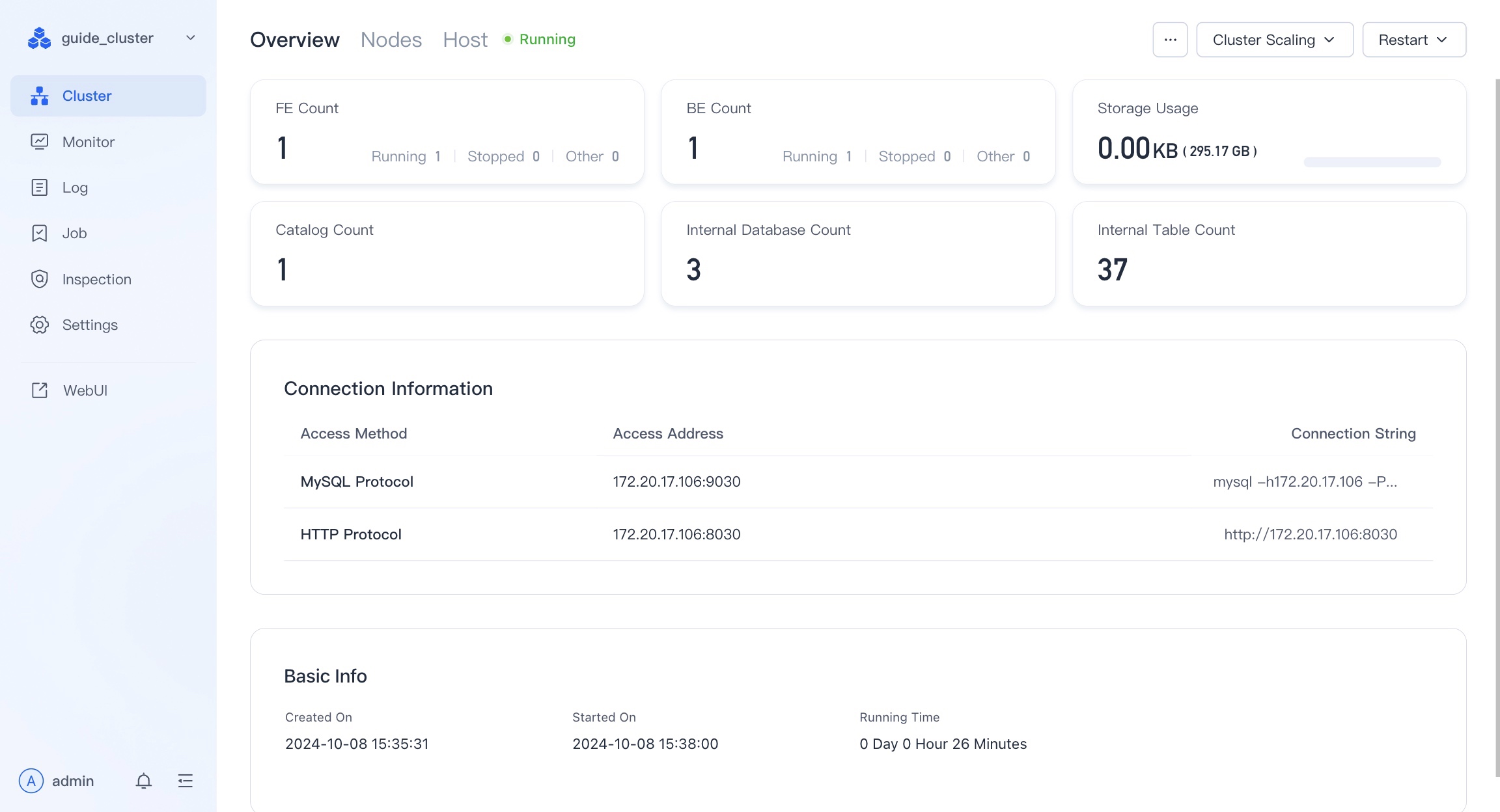
Task: Click the WebUI external link icon
Action: coord(40,390)
